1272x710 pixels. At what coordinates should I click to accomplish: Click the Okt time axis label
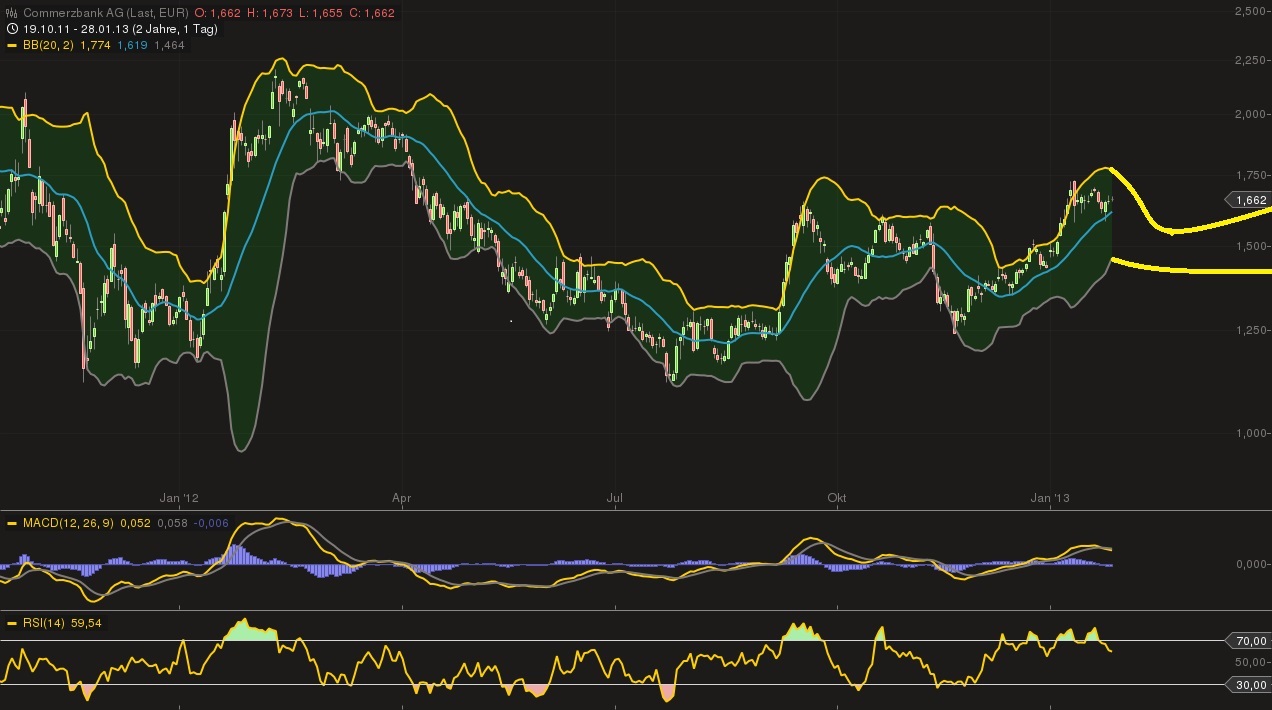pyautogui.click(x=837, y=497)
